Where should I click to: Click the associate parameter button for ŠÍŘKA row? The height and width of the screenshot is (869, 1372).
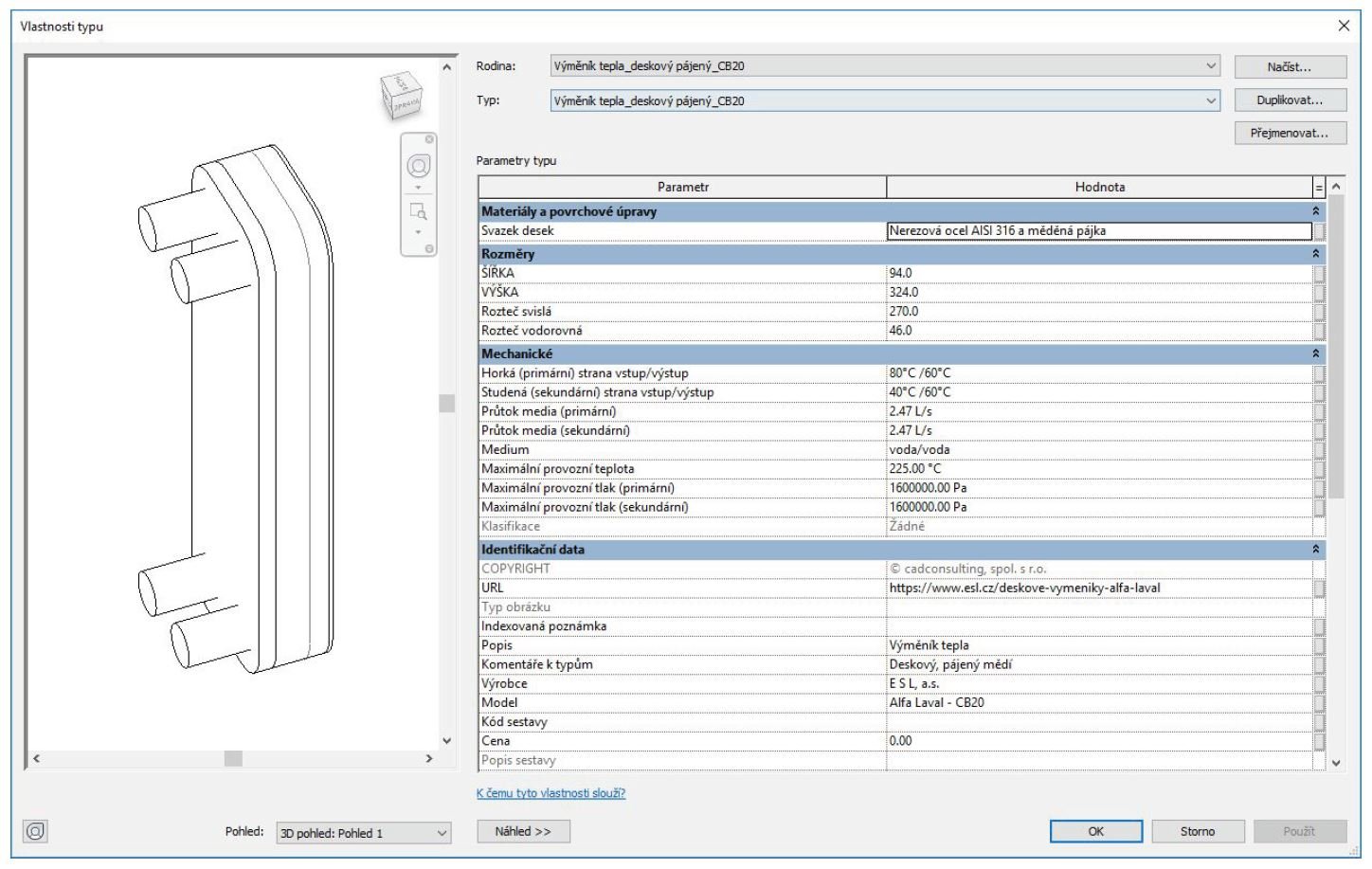pos(1319,274)
